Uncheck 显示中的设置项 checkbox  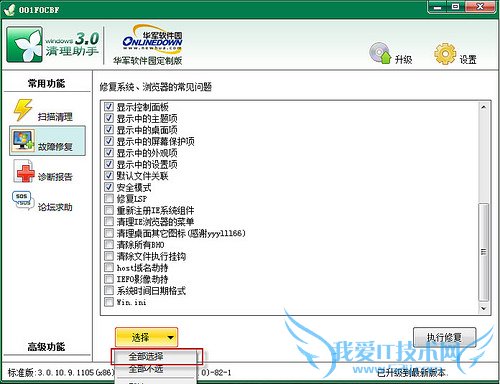[109, 164]
